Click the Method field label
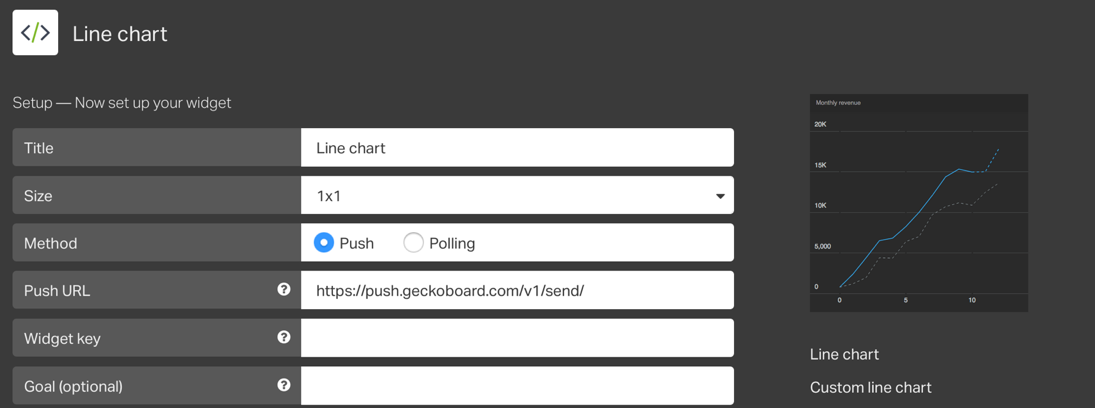Image resolution: width=1095 pixels, height=408 pixels. [50, 243]
